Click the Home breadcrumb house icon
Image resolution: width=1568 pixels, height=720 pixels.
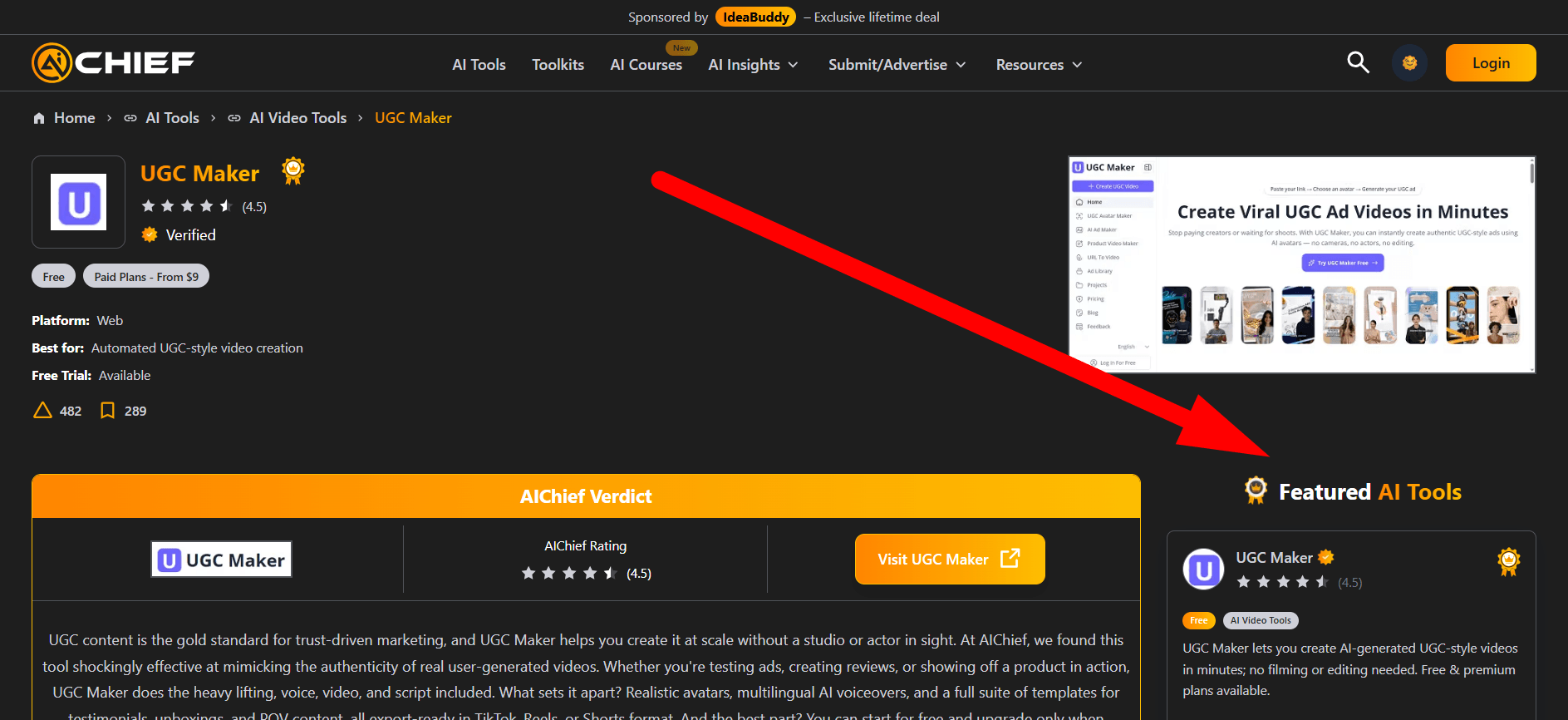39,118
